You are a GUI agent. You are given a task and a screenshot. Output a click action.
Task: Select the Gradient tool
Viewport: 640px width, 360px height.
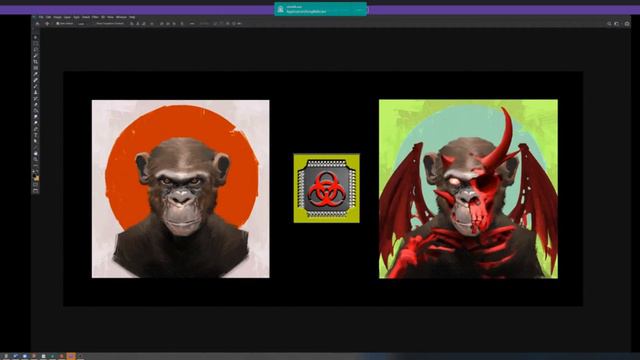tap(36, 110)
